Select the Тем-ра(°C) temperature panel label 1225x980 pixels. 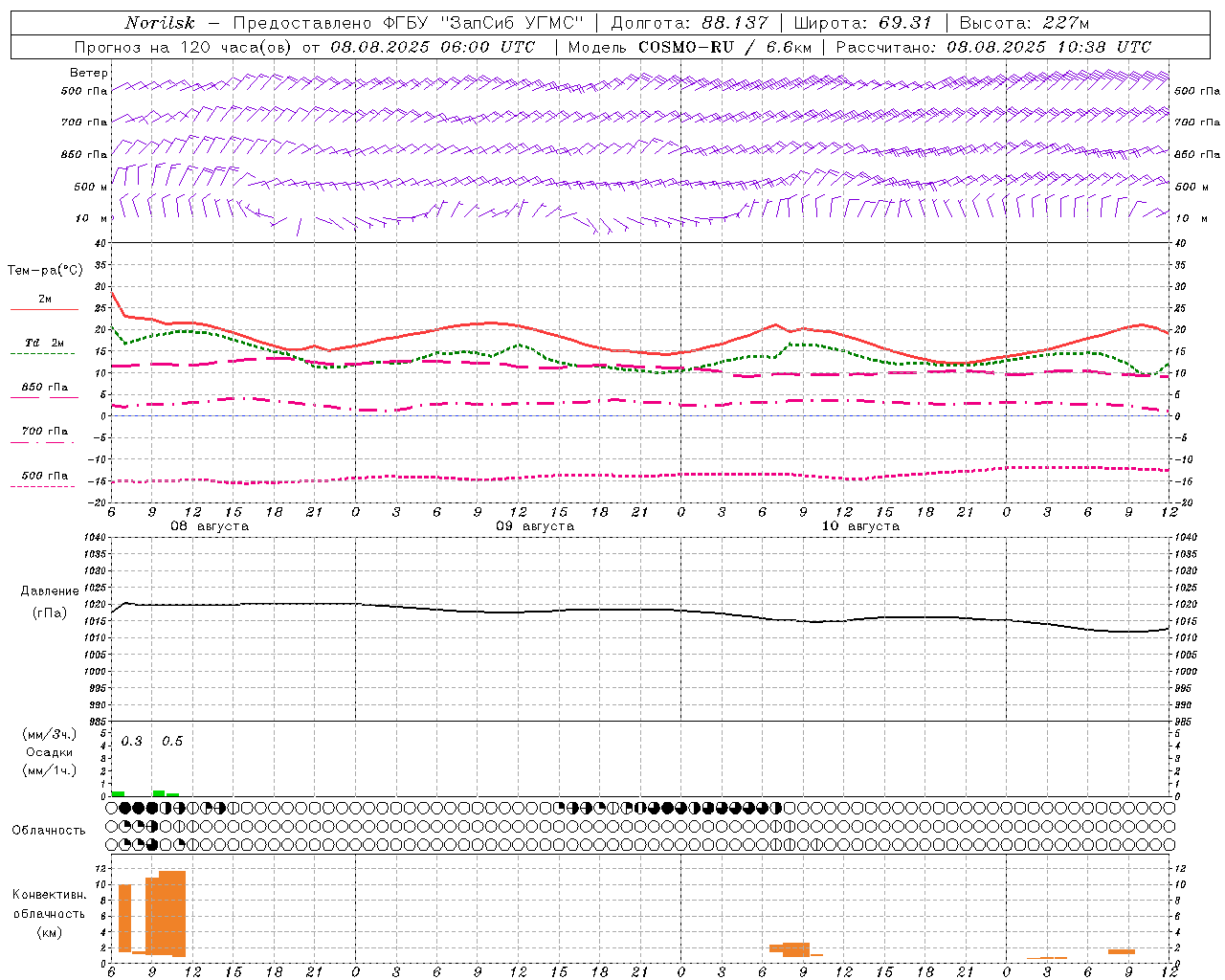tap(45, 271)
